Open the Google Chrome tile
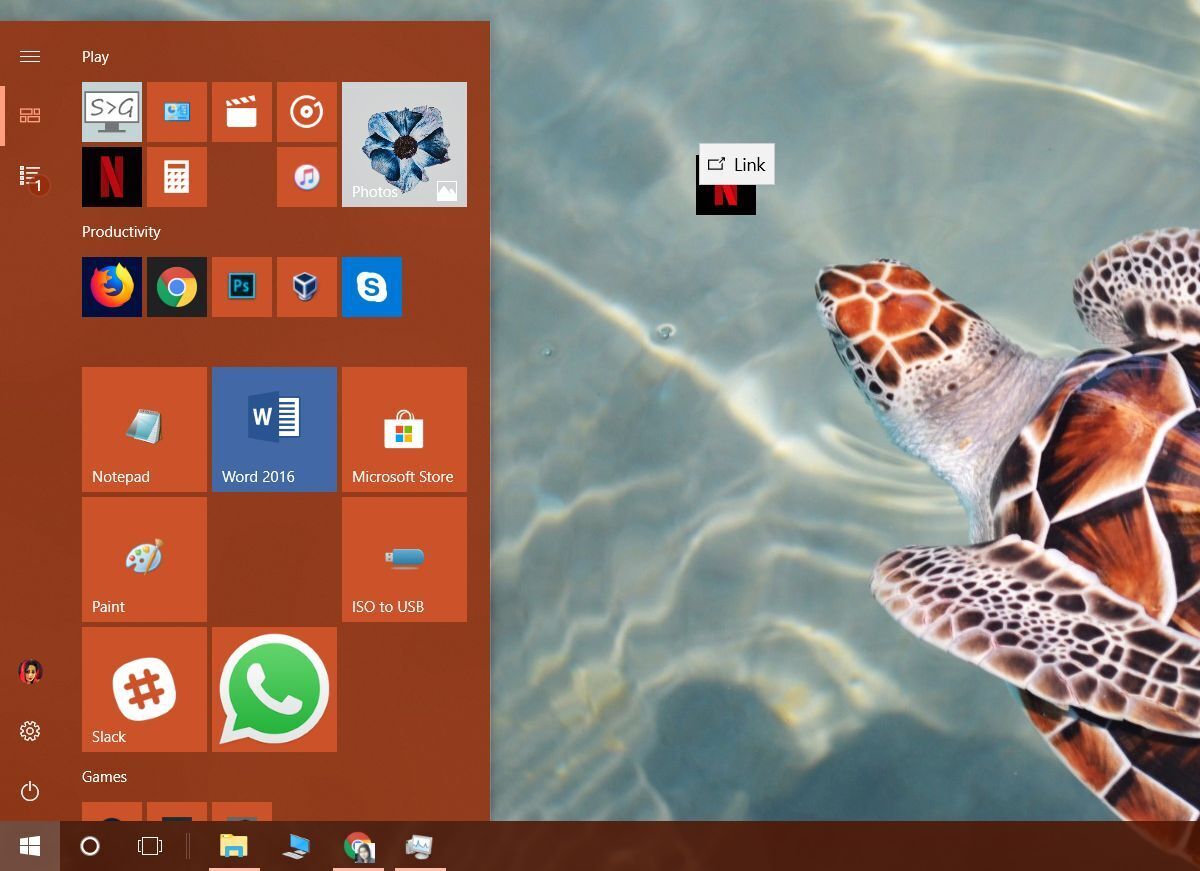 176,287
